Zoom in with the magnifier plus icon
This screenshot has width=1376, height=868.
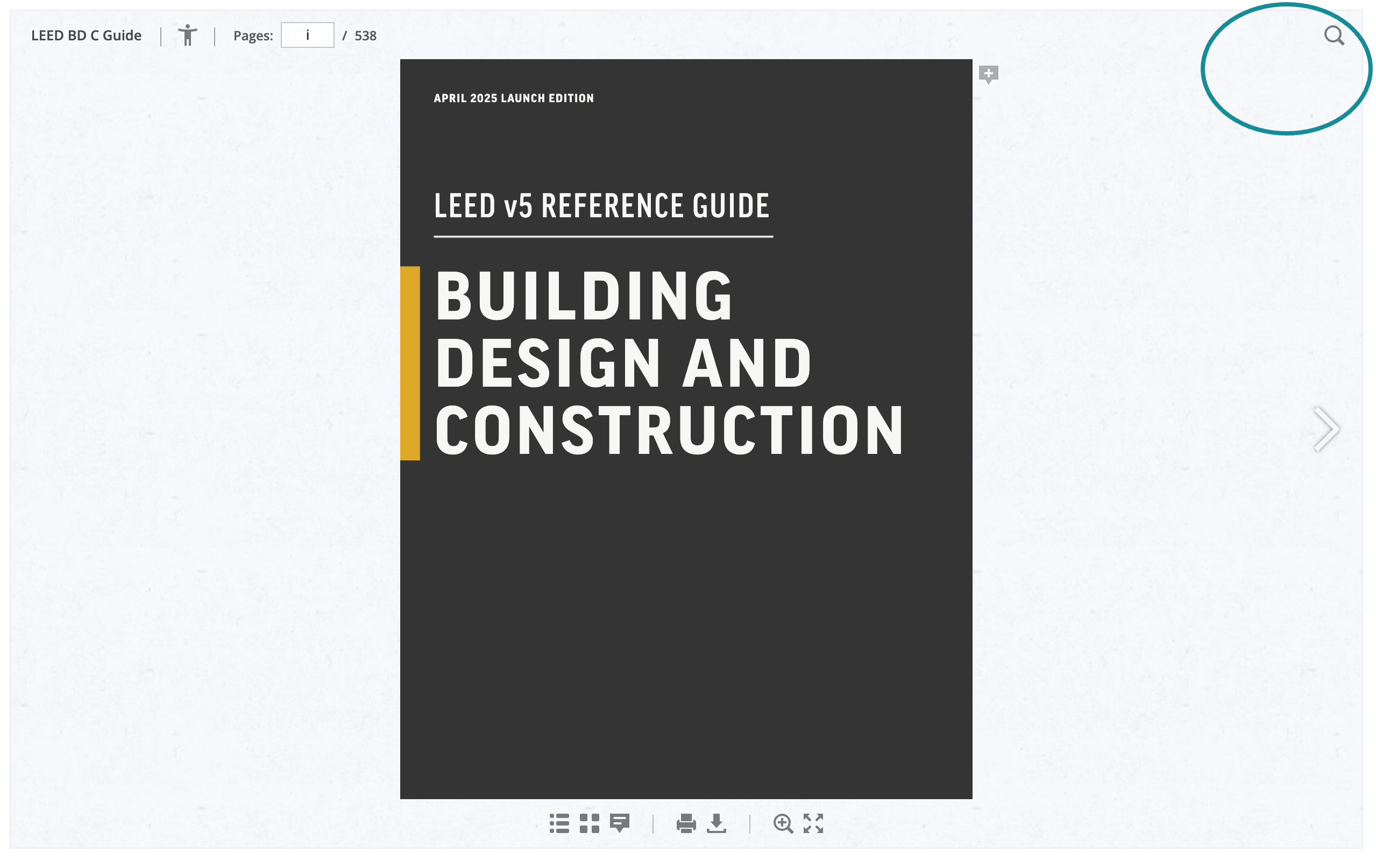click(783, 823)
